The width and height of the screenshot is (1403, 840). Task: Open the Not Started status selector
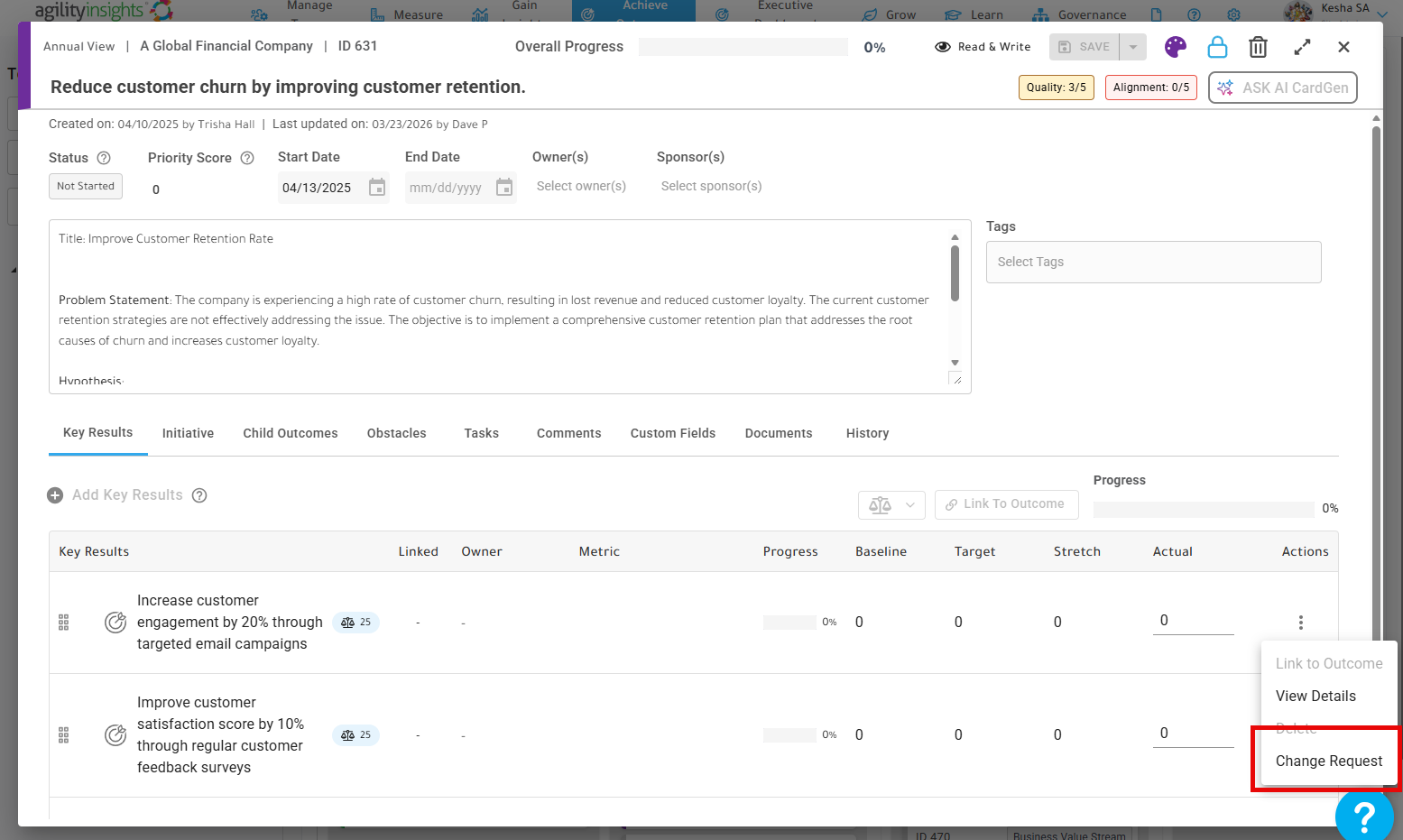[x=86, y=186]
